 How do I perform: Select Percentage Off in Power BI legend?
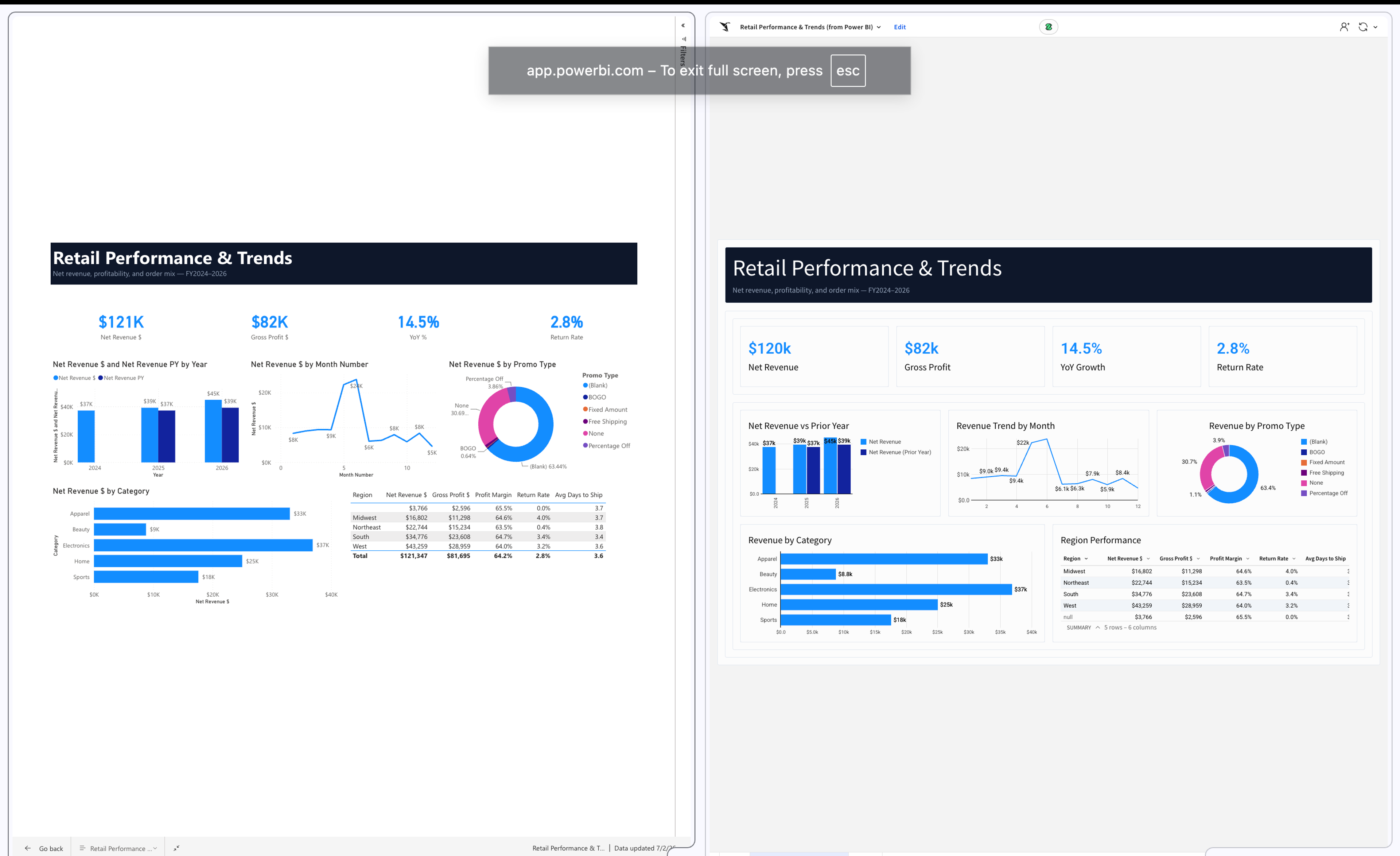606,446
